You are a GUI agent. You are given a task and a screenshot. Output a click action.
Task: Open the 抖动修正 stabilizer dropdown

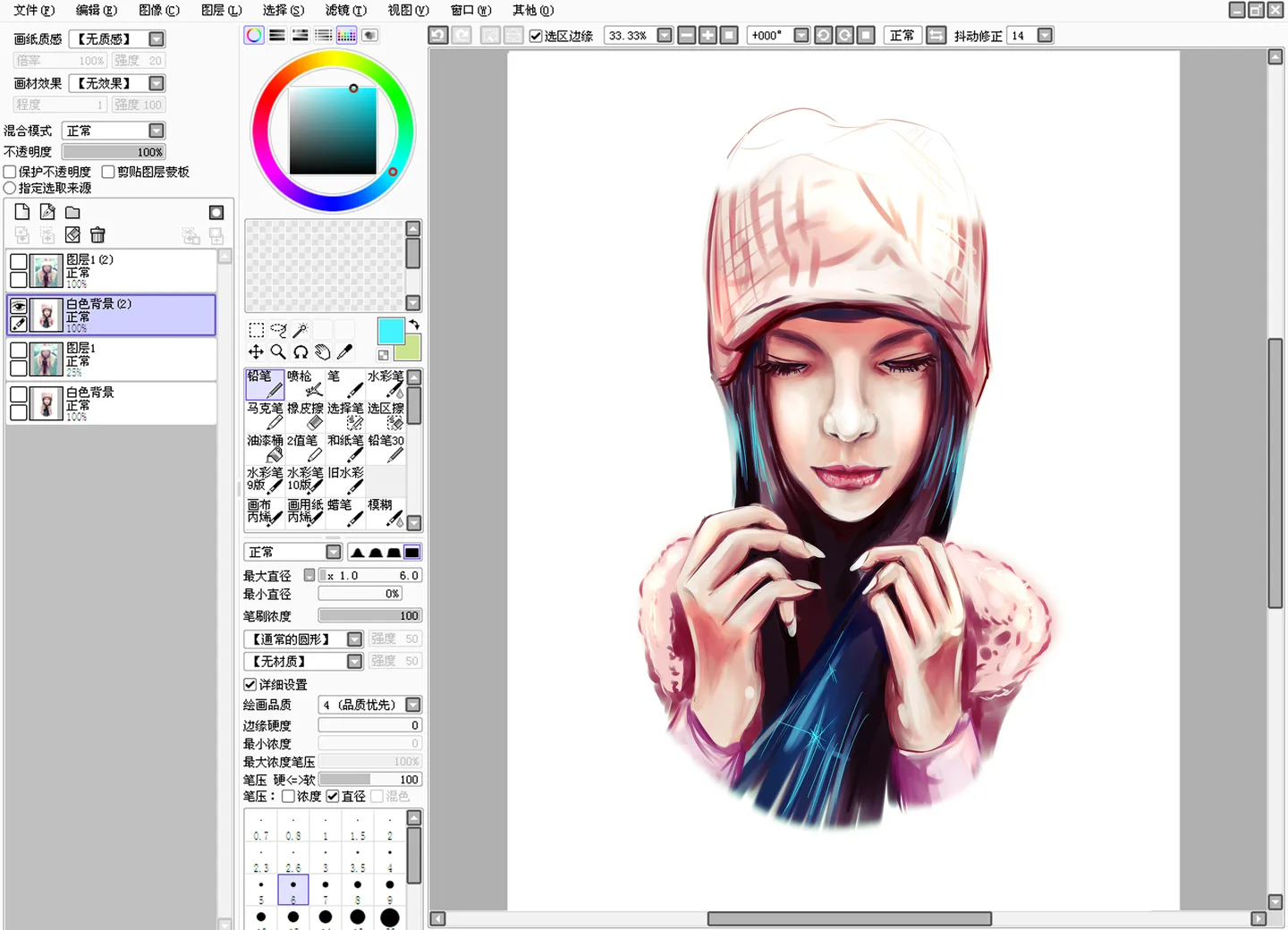tap(1045, 36)
